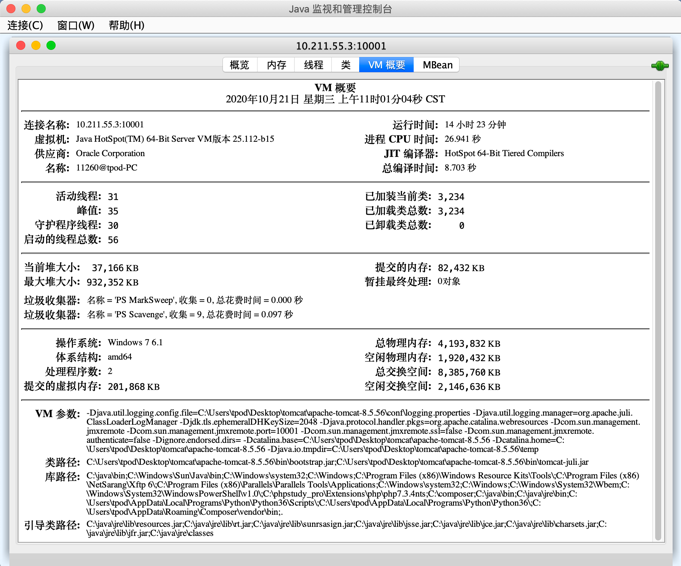Image resolution: width=681 pixels, height=566 pixels.
Task: Close the 10.211.55.3:10001 inner connection window
Action: pyautogui.click(x=21, y=45)
